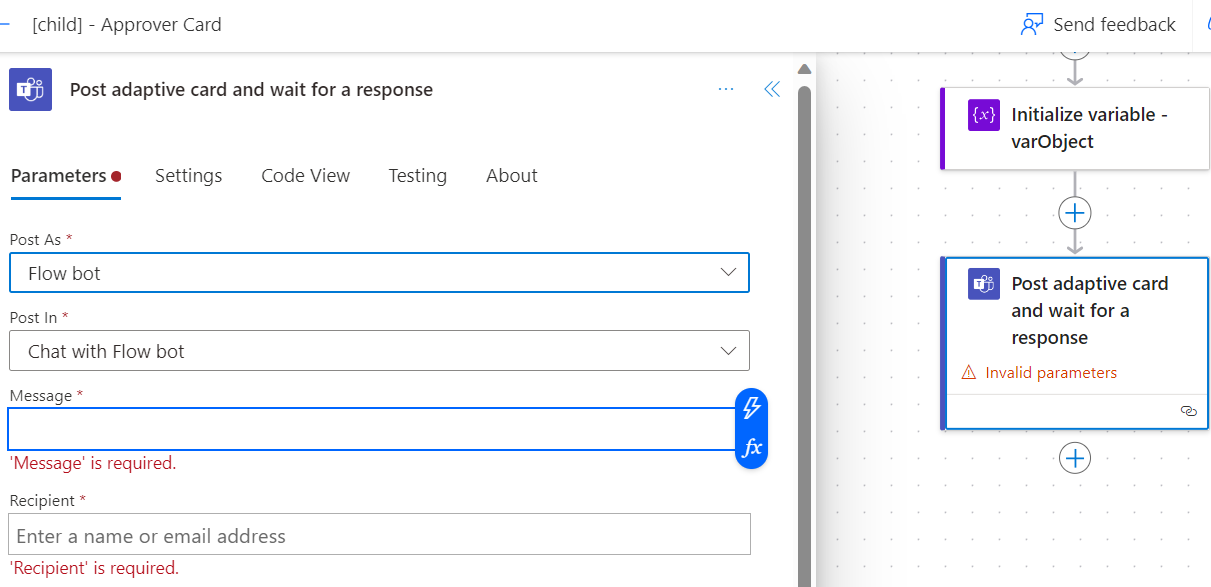The image size is (1211, 587).
Task: Click the Send feedback speech bubble icon
Action: [x=1029, y=23]
